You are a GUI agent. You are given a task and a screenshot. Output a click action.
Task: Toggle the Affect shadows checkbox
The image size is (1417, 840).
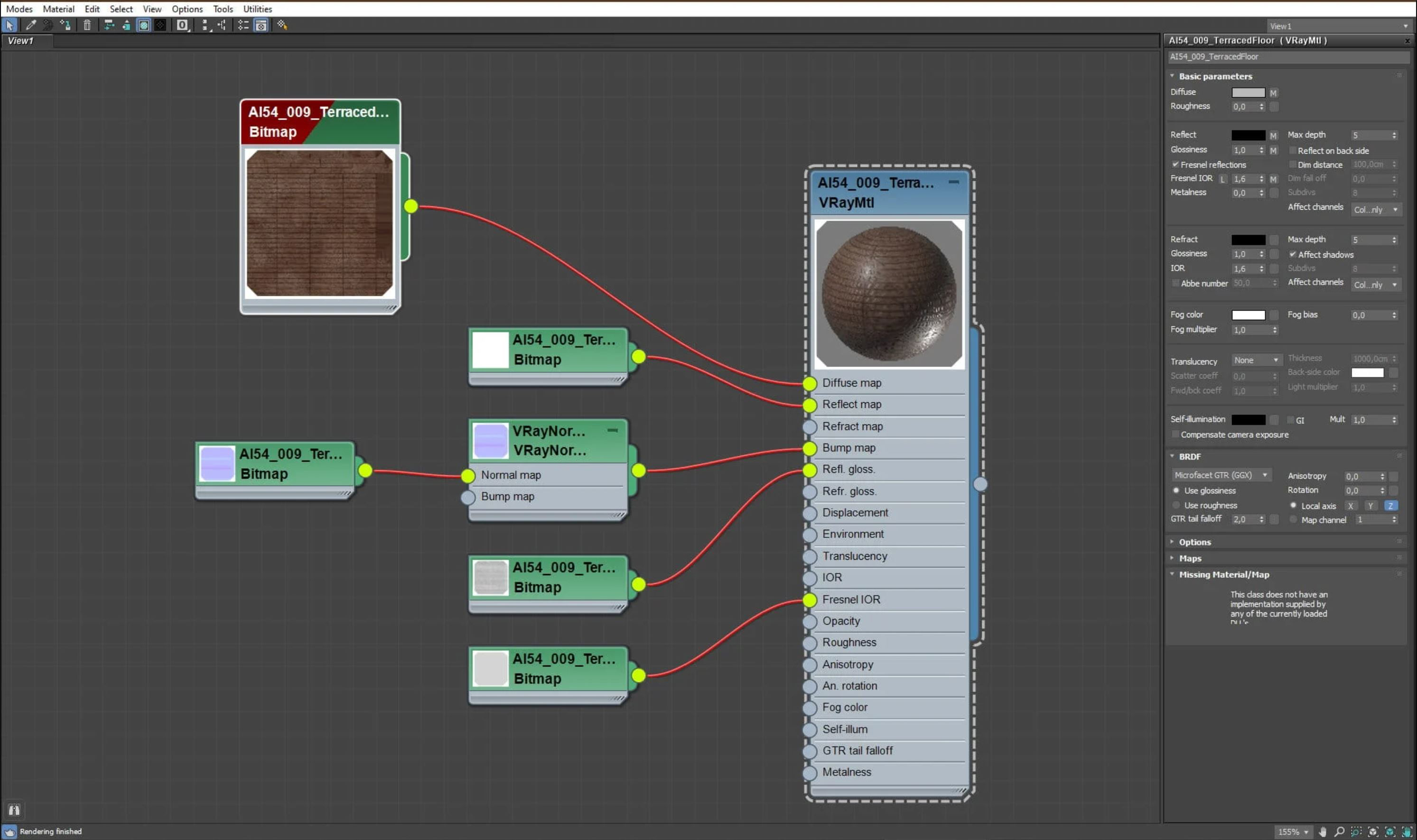coord(1292,254)
